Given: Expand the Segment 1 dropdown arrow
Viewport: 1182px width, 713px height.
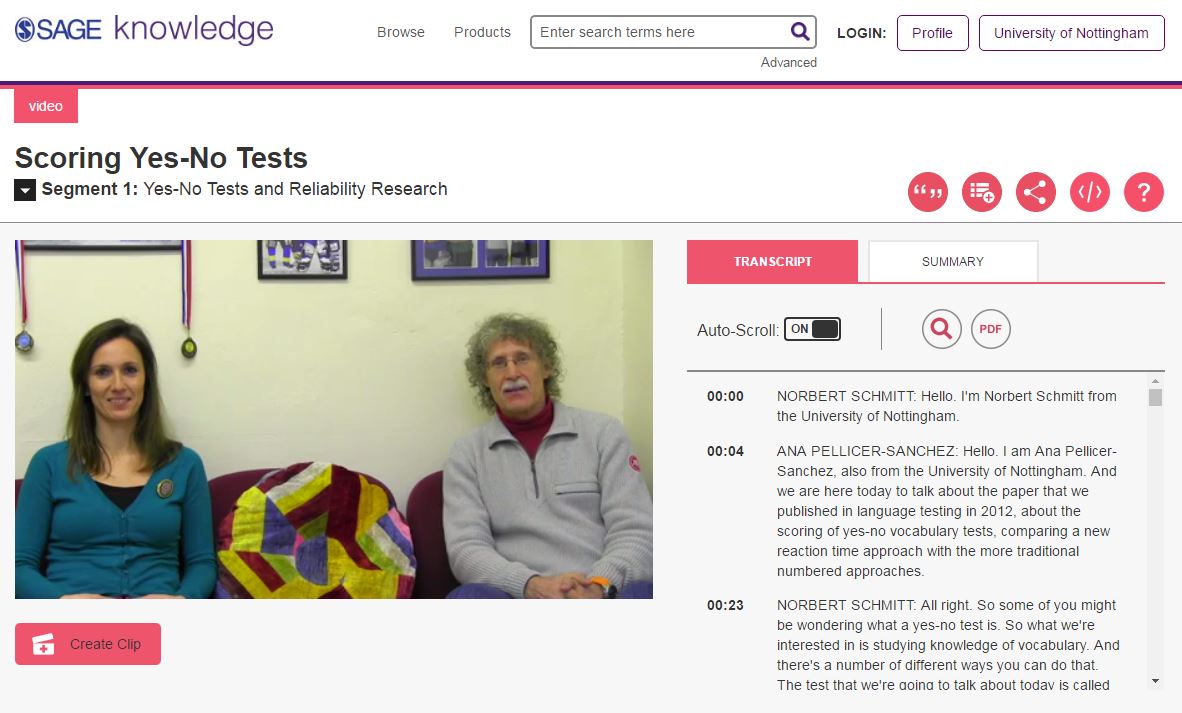Looking at the screenshot, I should pos(25,190).
